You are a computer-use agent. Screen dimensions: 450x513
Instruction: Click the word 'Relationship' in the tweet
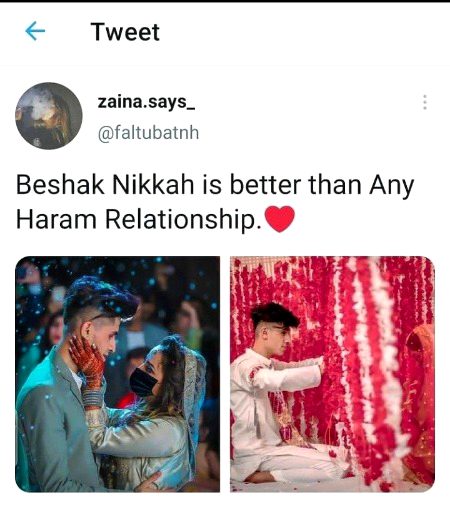181,219
